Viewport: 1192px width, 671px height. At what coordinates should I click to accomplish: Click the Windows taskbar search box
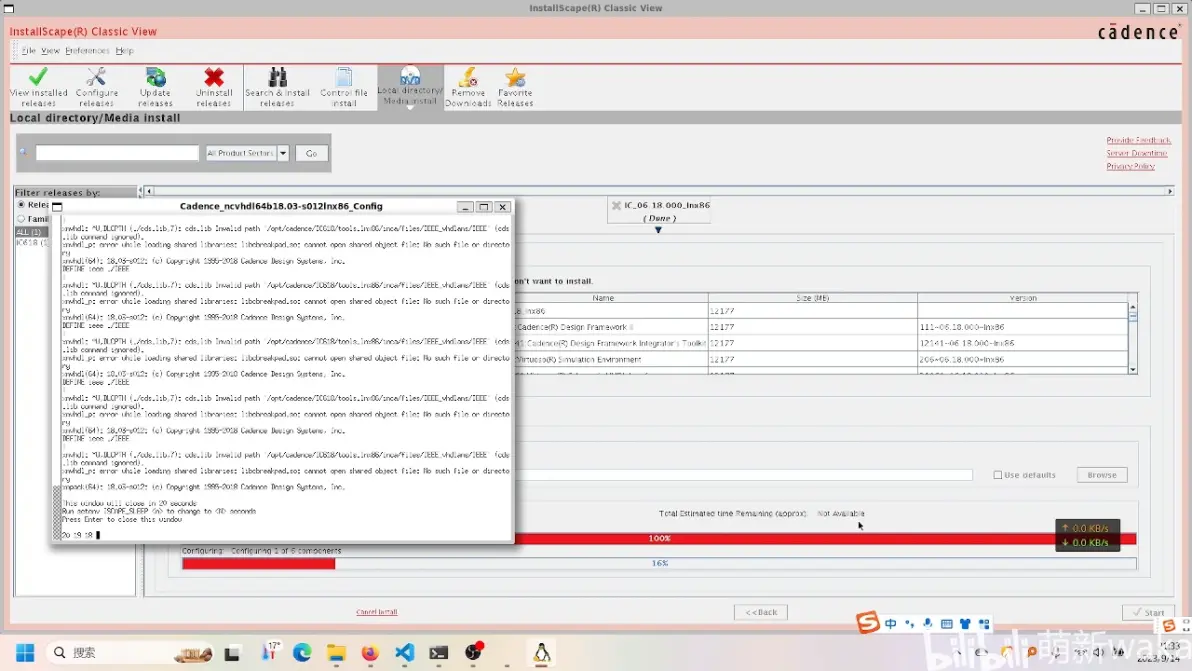[x=129, y=653]
